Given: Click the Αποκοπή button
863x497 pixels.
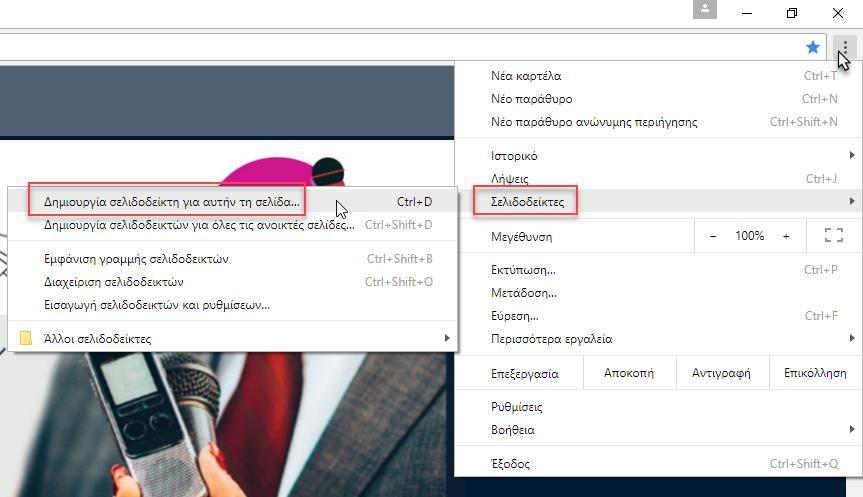Looking at the screenshot, I should (x=629, y=373).
